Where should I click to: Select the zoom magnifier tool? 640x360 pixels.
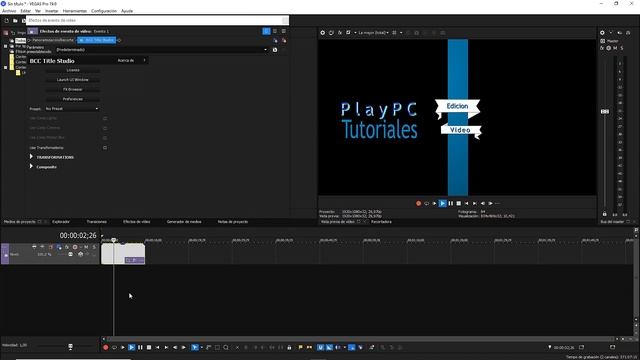coord(226,347)
